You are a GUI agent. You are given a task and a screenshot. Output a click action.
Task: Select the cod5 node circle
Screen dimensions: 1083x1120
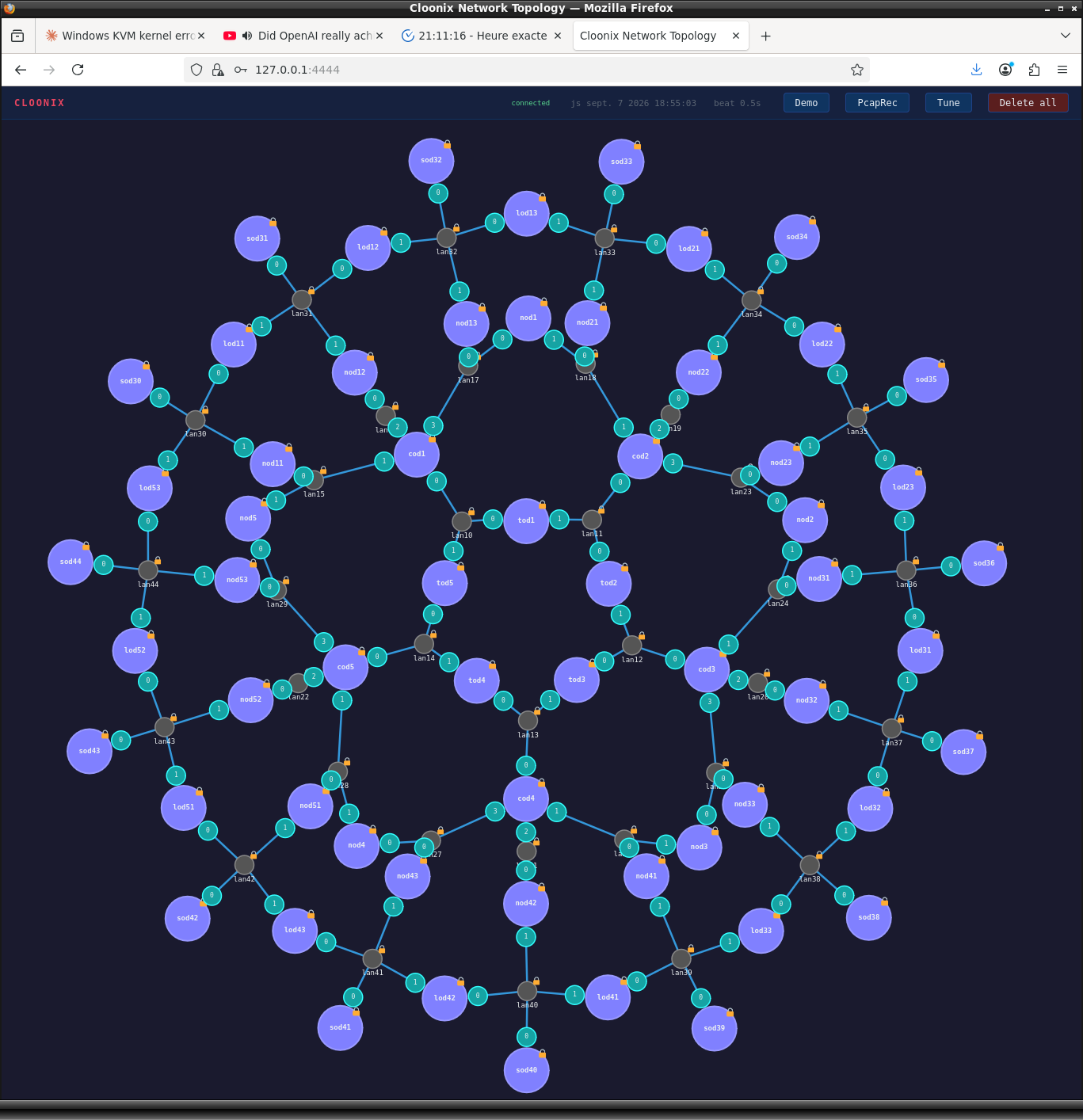tap(345, 667)
